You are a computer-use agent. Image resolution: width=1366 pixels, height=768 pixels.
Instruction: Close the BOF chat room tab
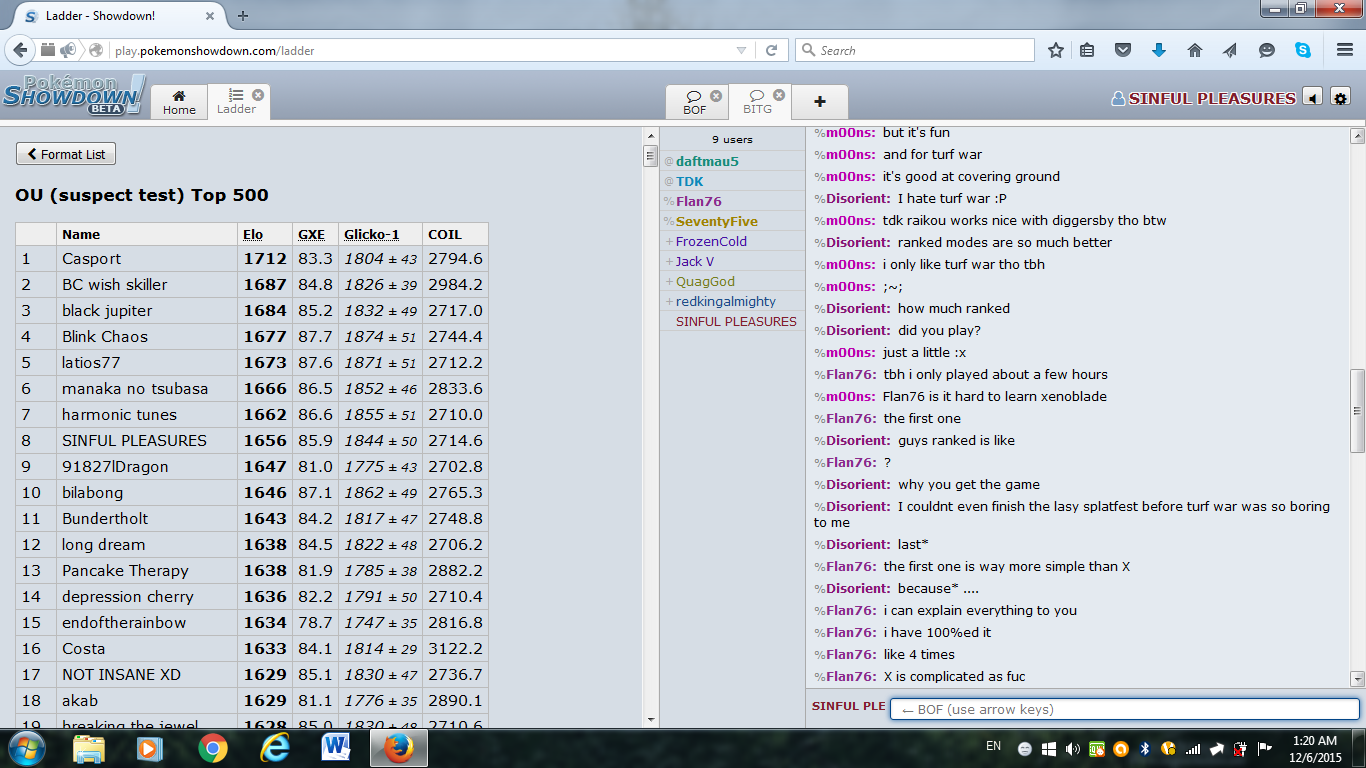point(716,95)
